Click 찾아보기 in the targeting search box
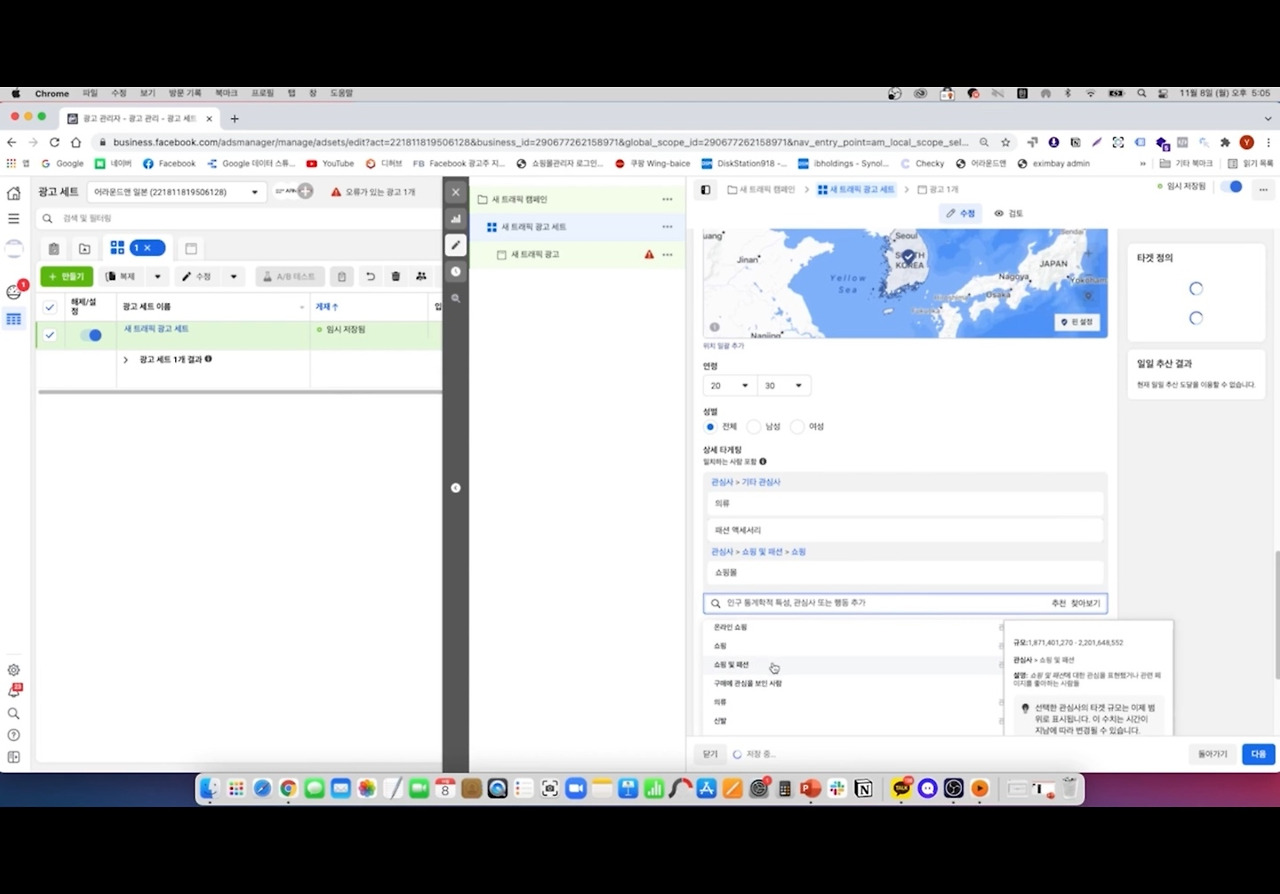This screenshot has height=894, width=1280. click(x=1085, y=603)
